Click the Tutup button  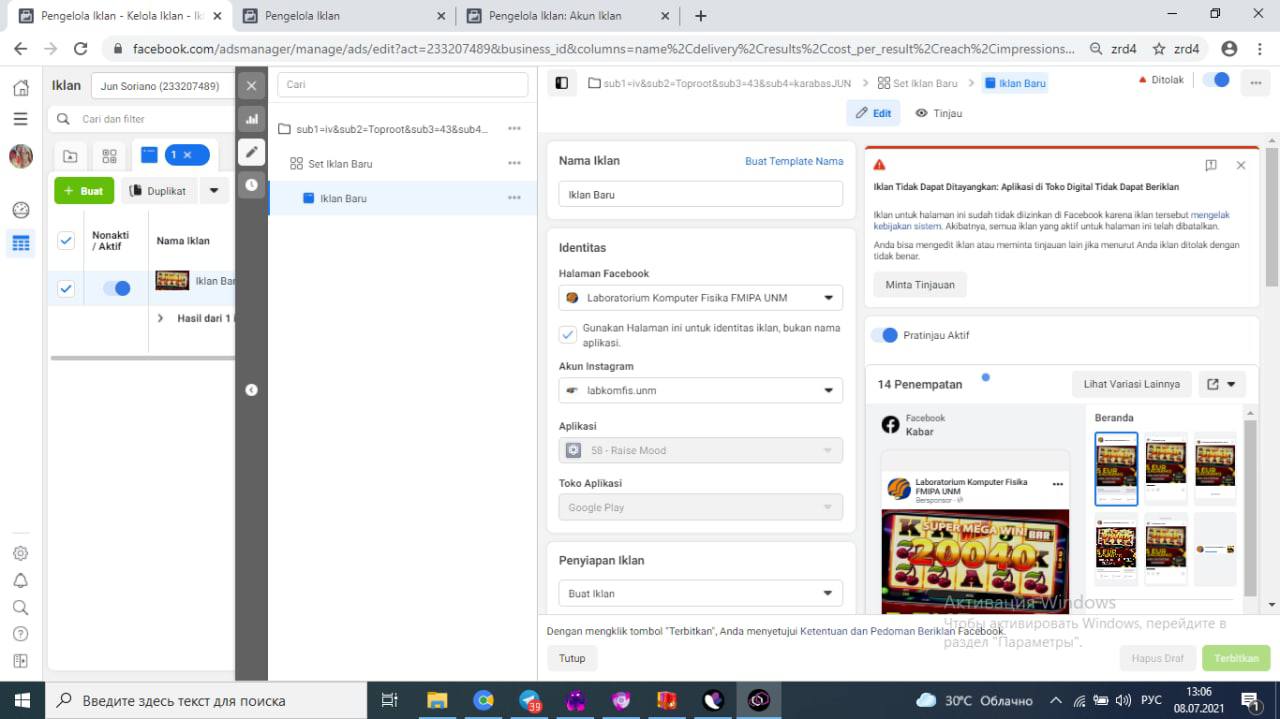click(x=572, y=658)
